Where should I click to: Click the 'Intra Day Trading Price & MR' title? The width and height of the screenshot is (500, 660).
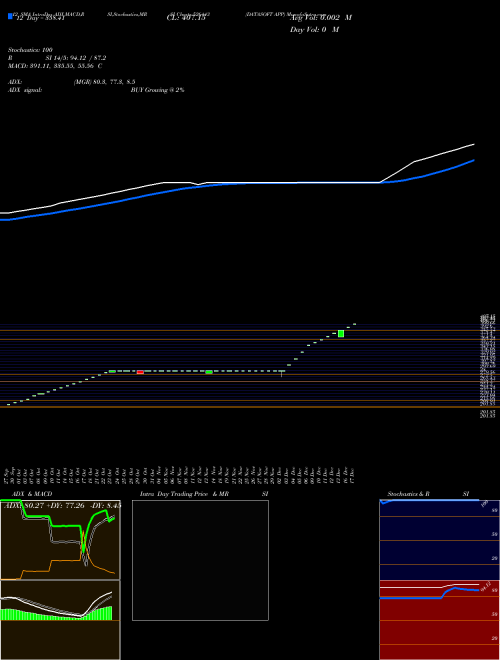(185, 494)
